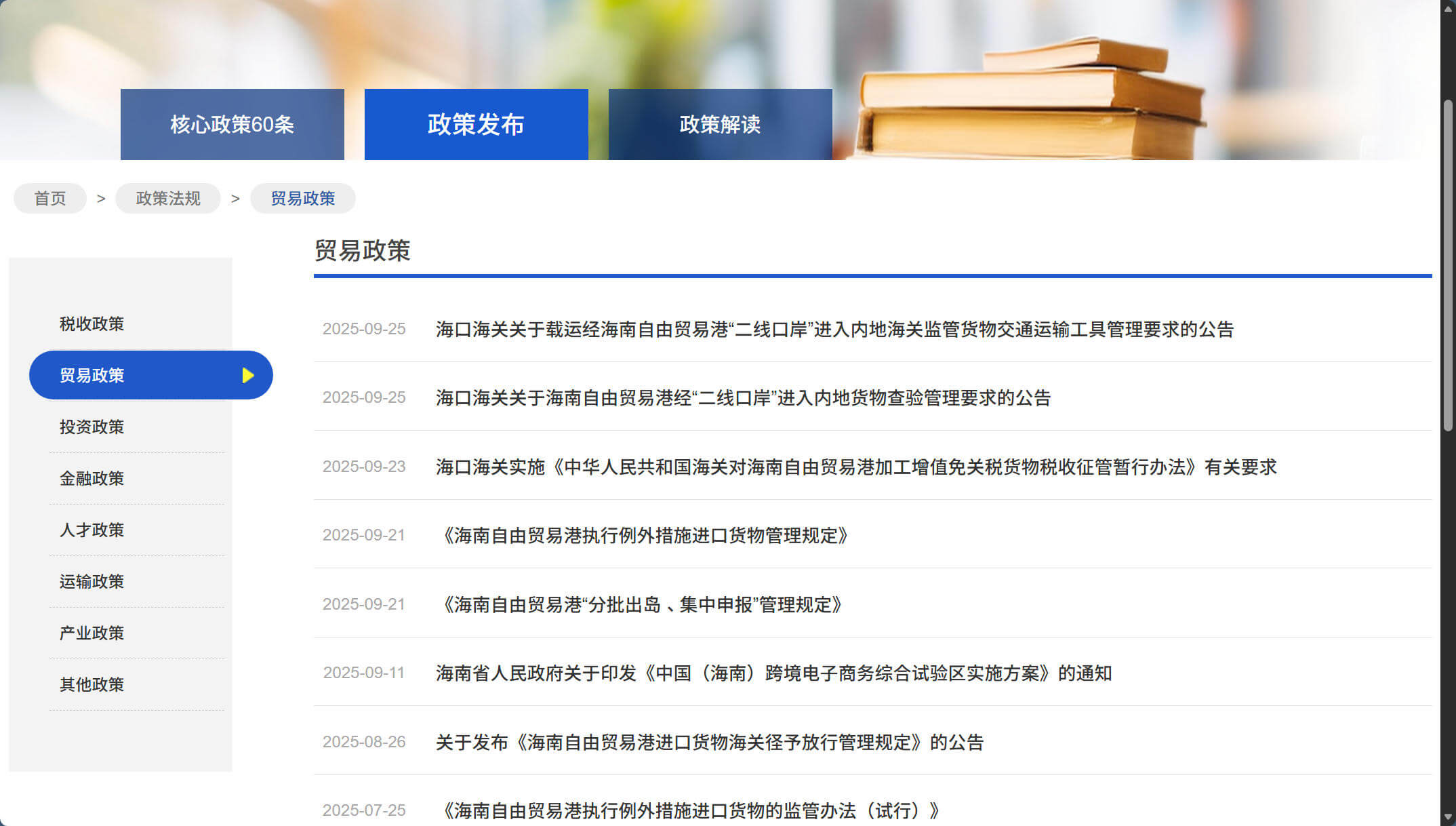
Task: Open 人才政策 sidebar category
Action: 92,530
